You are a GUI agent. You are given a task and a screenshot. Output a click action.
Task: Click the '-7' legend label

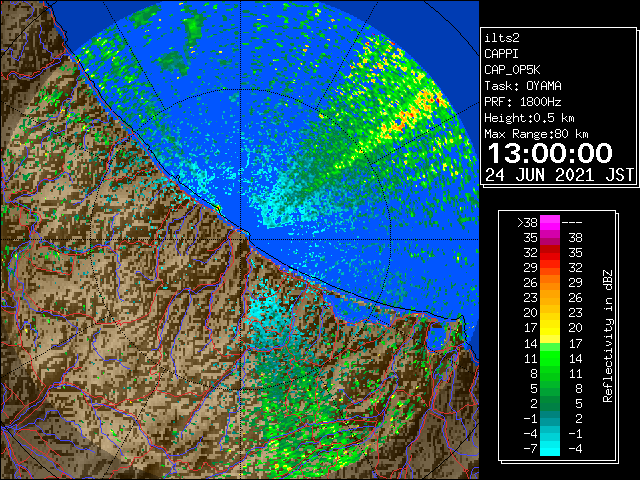click(x=530, y=448)
